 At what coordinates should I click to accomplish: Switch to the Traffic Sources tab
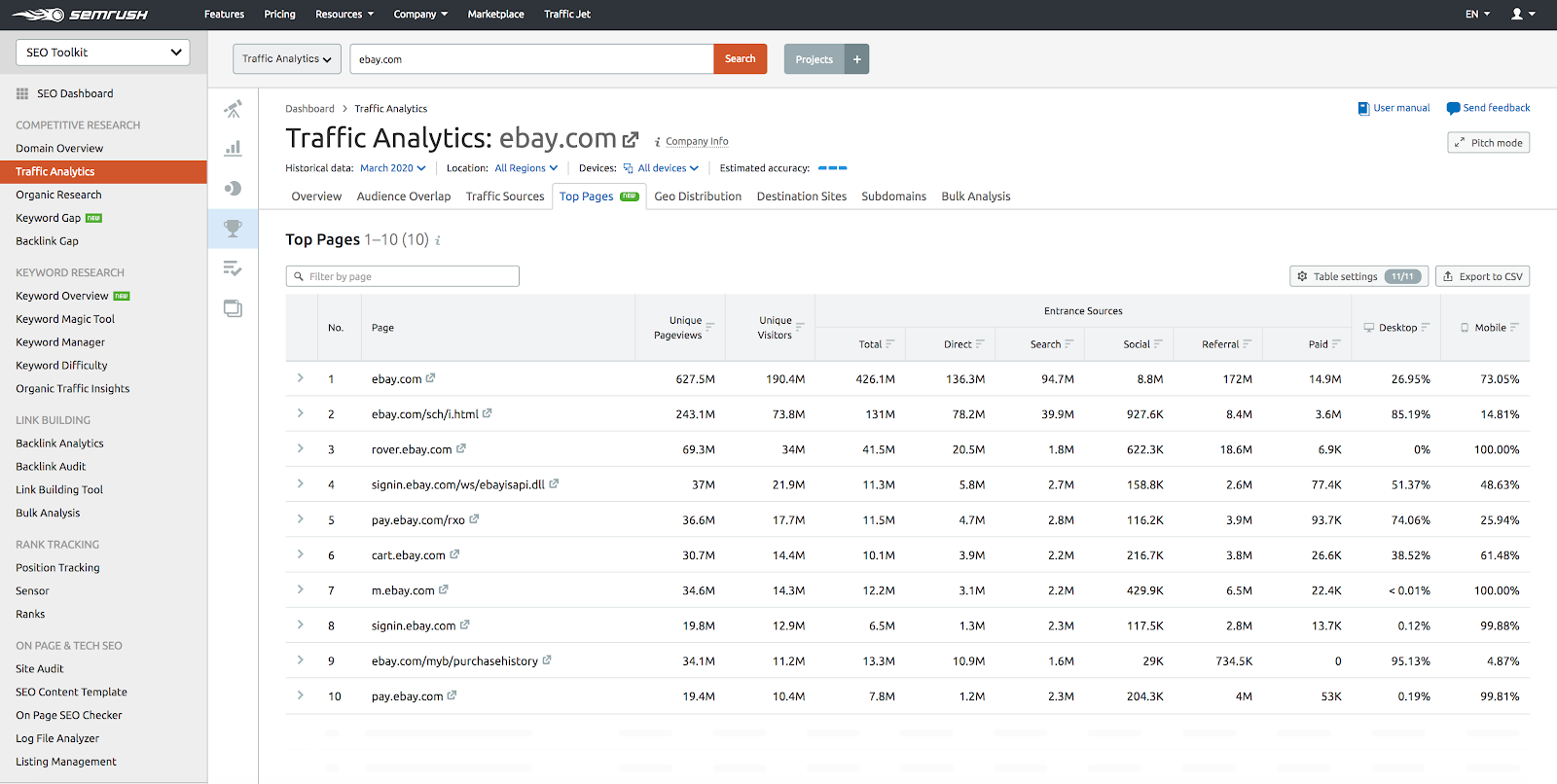pos(505,196)
